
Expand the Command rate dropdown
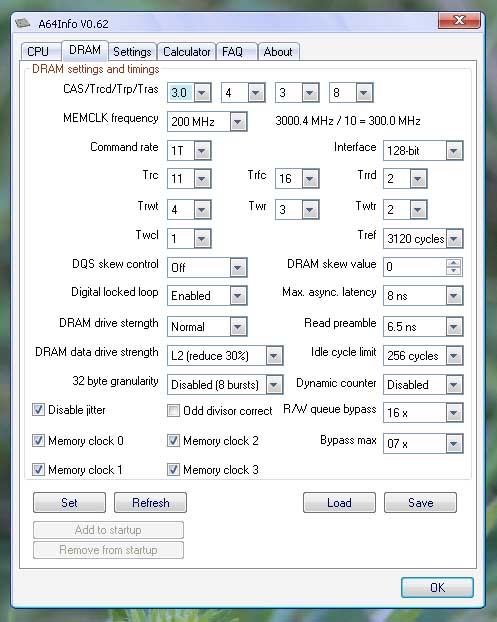coord(202,150)
